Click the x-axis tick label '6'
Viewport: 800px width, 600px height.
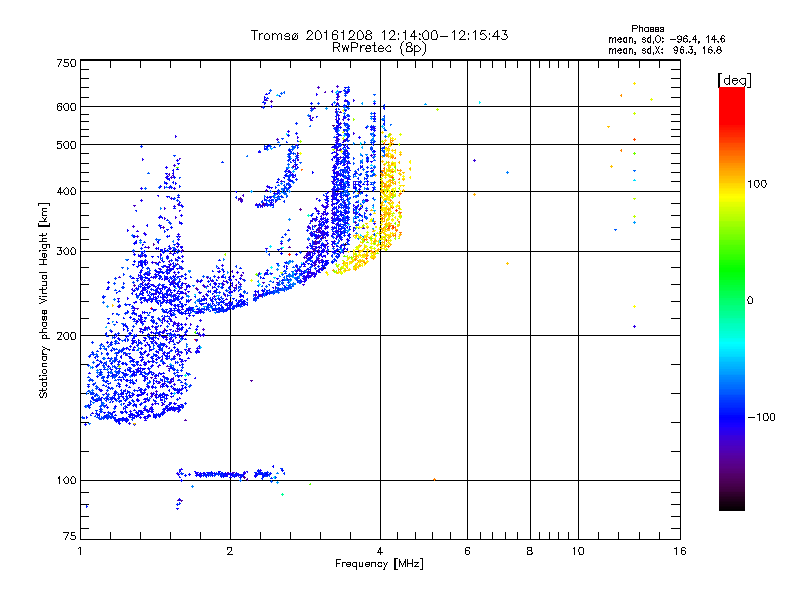[467, 551]
